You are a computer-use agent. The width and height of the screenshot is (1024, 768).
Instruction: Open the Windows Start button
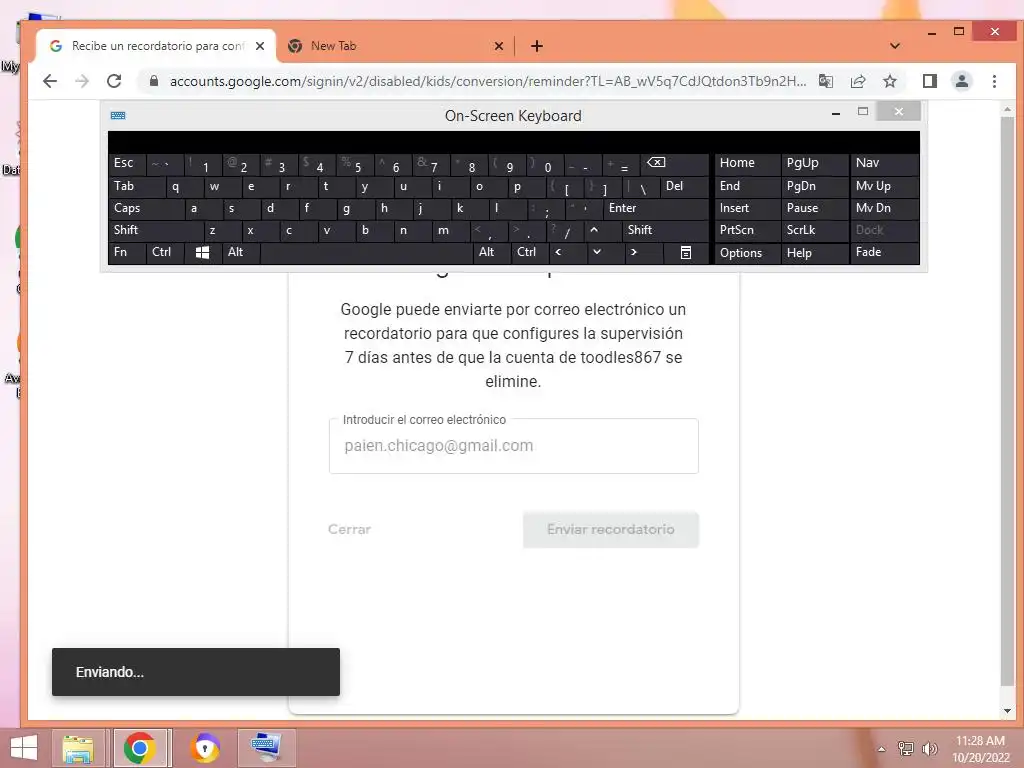24,748
